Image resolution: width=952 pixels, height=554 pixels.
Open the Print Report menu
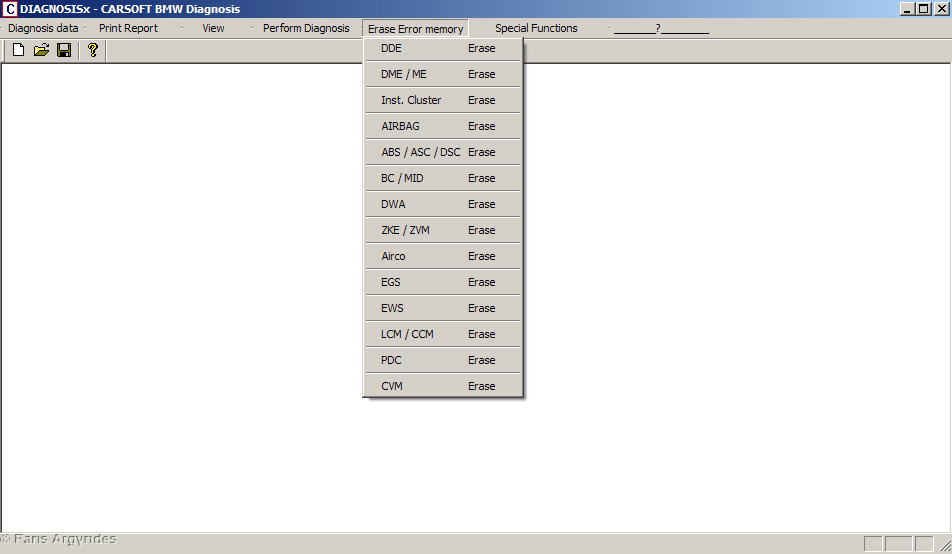(128, 28)
